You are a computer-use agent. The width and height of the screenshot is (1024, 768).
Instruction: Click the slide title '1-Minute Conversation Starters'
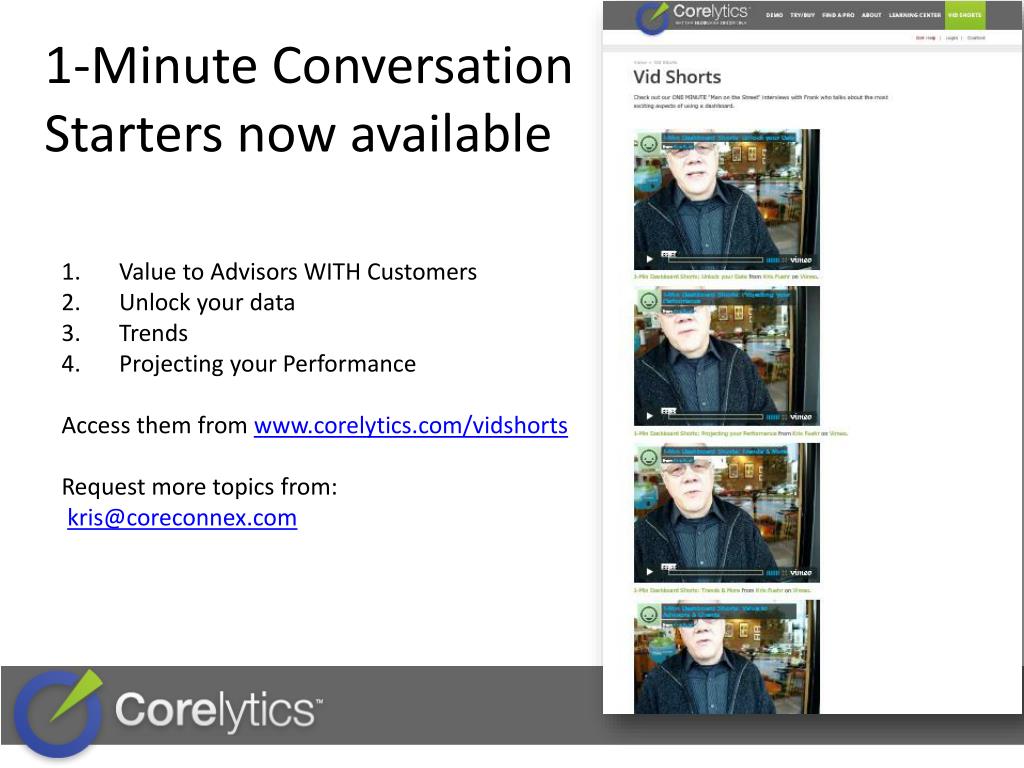click(308, 99)
